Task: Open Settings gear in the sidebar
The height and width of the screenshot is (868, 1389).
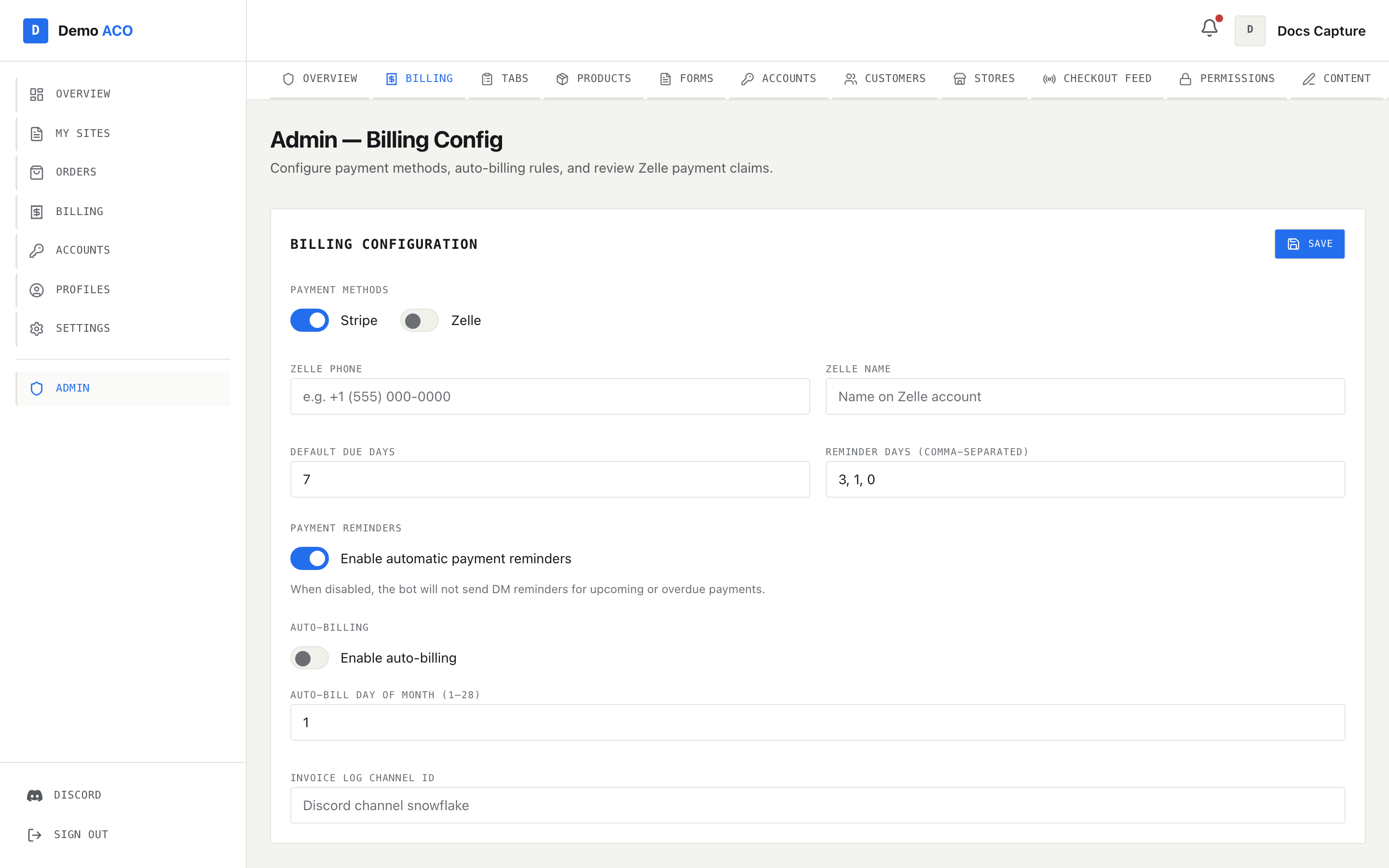Action: pos(123,328)
